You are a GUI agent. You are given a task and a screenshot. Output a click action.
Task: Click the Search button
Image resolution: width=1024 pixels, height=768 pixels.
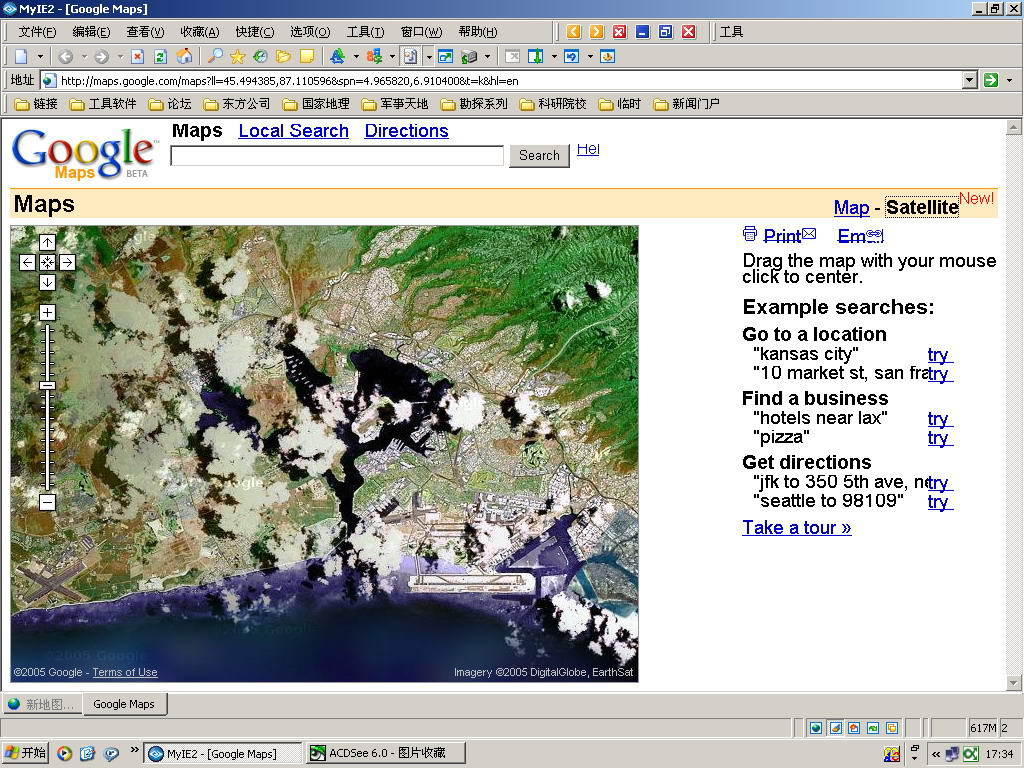click(539, 155)
